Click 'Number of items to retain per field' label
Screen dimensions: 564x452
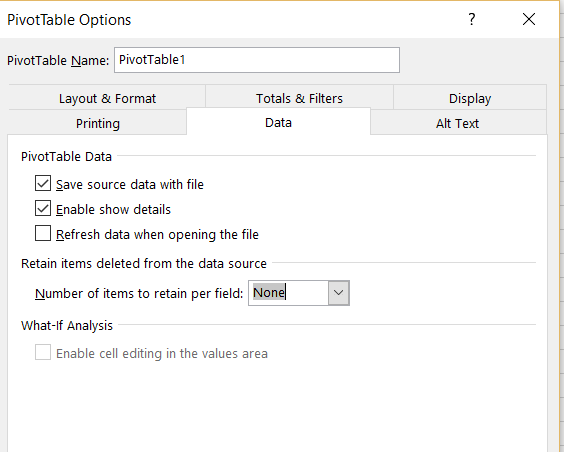point(139,293)
